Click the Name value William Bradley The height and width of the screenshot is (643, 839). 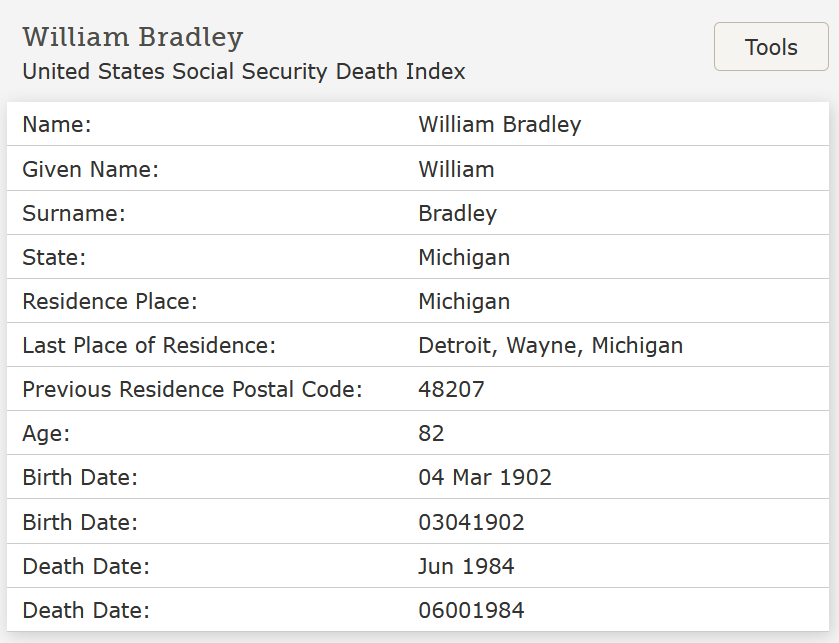click(499, 125)
